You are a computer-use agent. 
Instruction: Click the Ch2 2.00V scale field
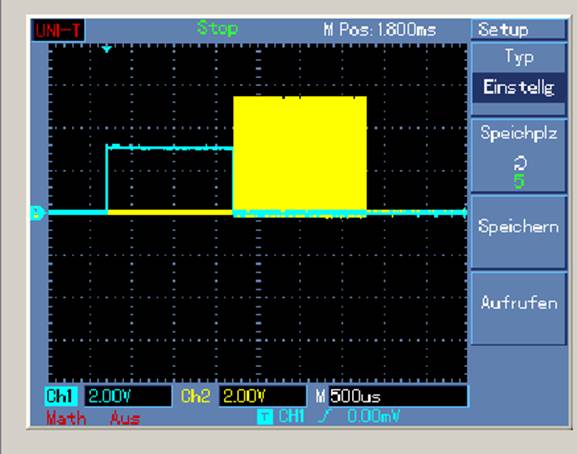[262, 396]
